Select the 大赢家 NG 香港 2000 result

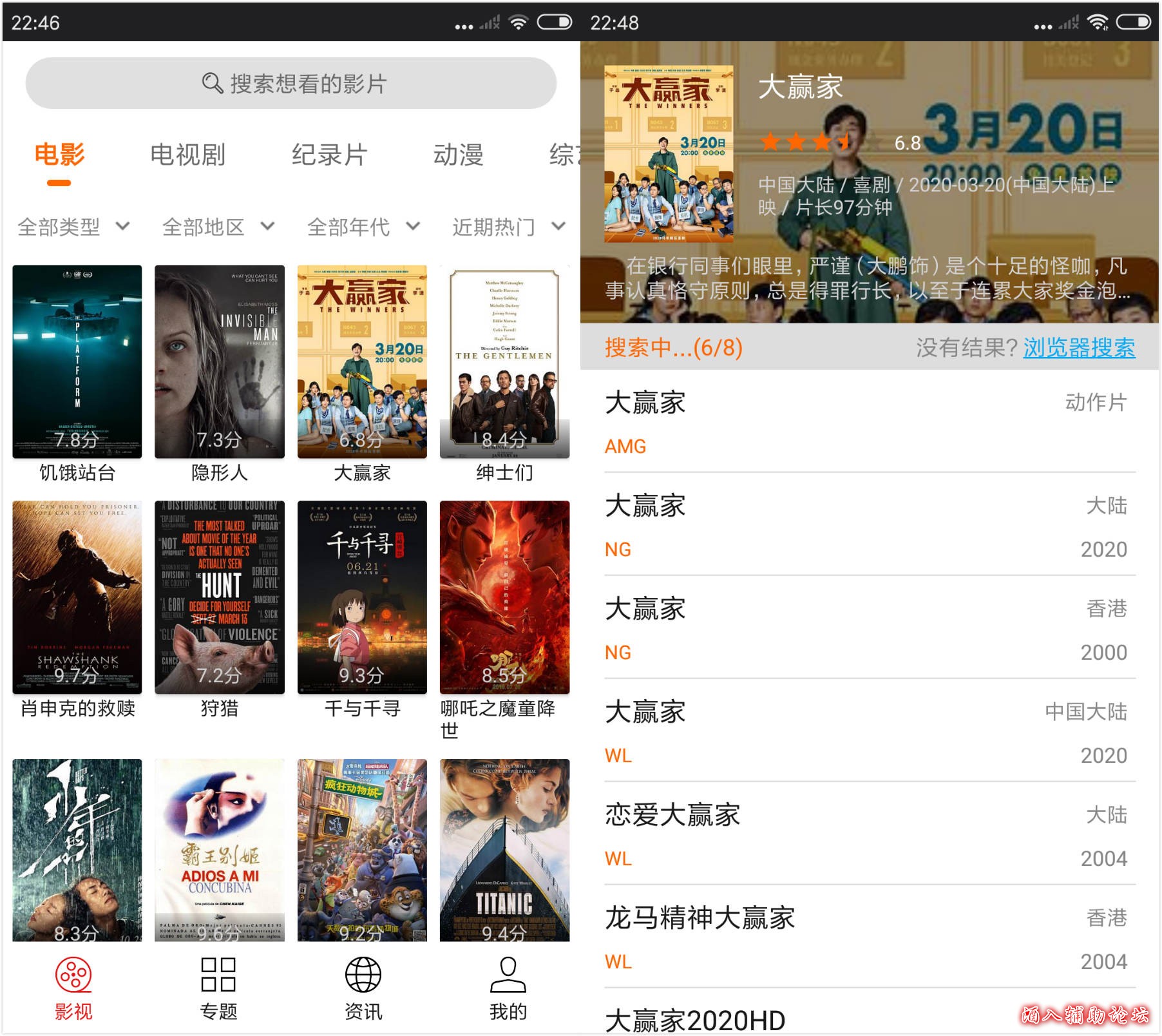(x=870, y=628)
